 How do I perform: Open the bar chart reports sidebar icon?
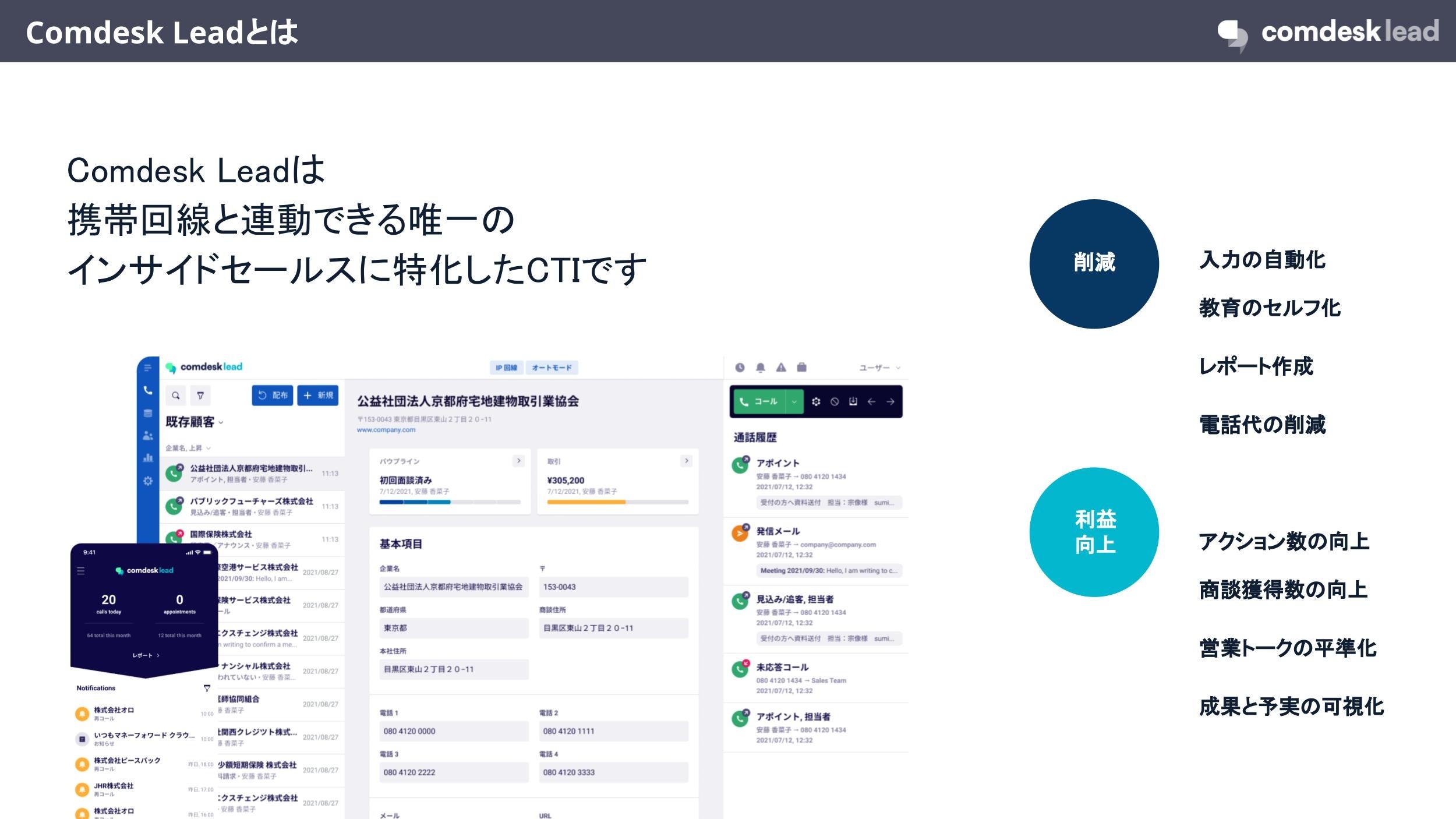(x=148, y=457)
